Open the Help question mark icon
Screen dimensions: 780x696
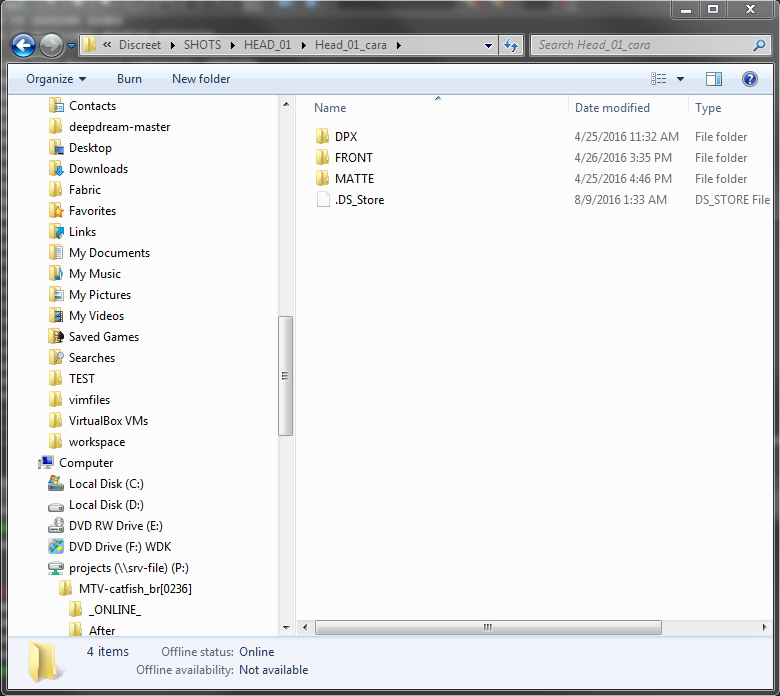coord(749,79)
